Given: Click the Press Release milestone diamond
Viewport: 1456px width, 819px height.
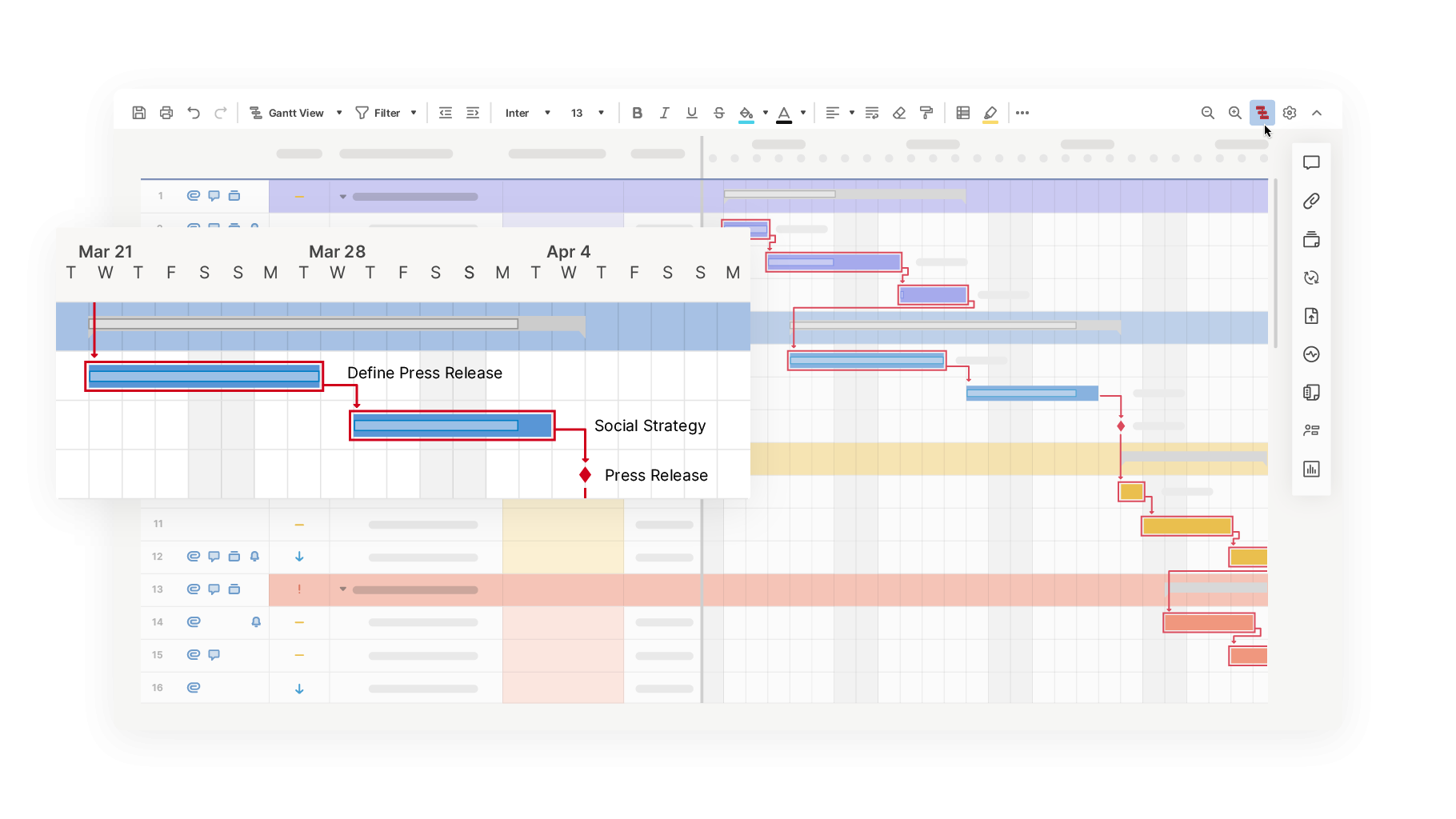Looking at the screenshot, I should click(584, 474).
